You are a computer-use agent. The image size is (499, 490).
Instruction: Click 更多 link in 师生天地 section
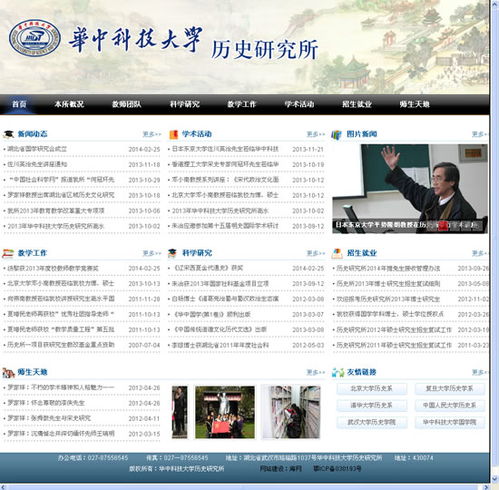click(x=315, y=372)
